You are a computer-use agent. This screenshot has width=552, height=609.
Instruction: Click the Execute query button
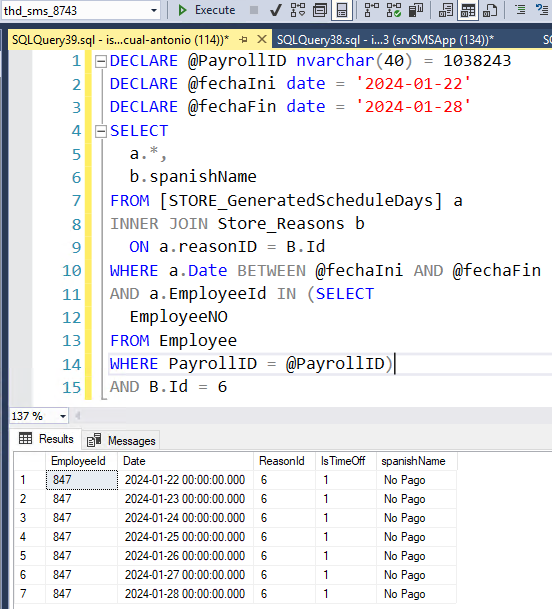(206, 10)
